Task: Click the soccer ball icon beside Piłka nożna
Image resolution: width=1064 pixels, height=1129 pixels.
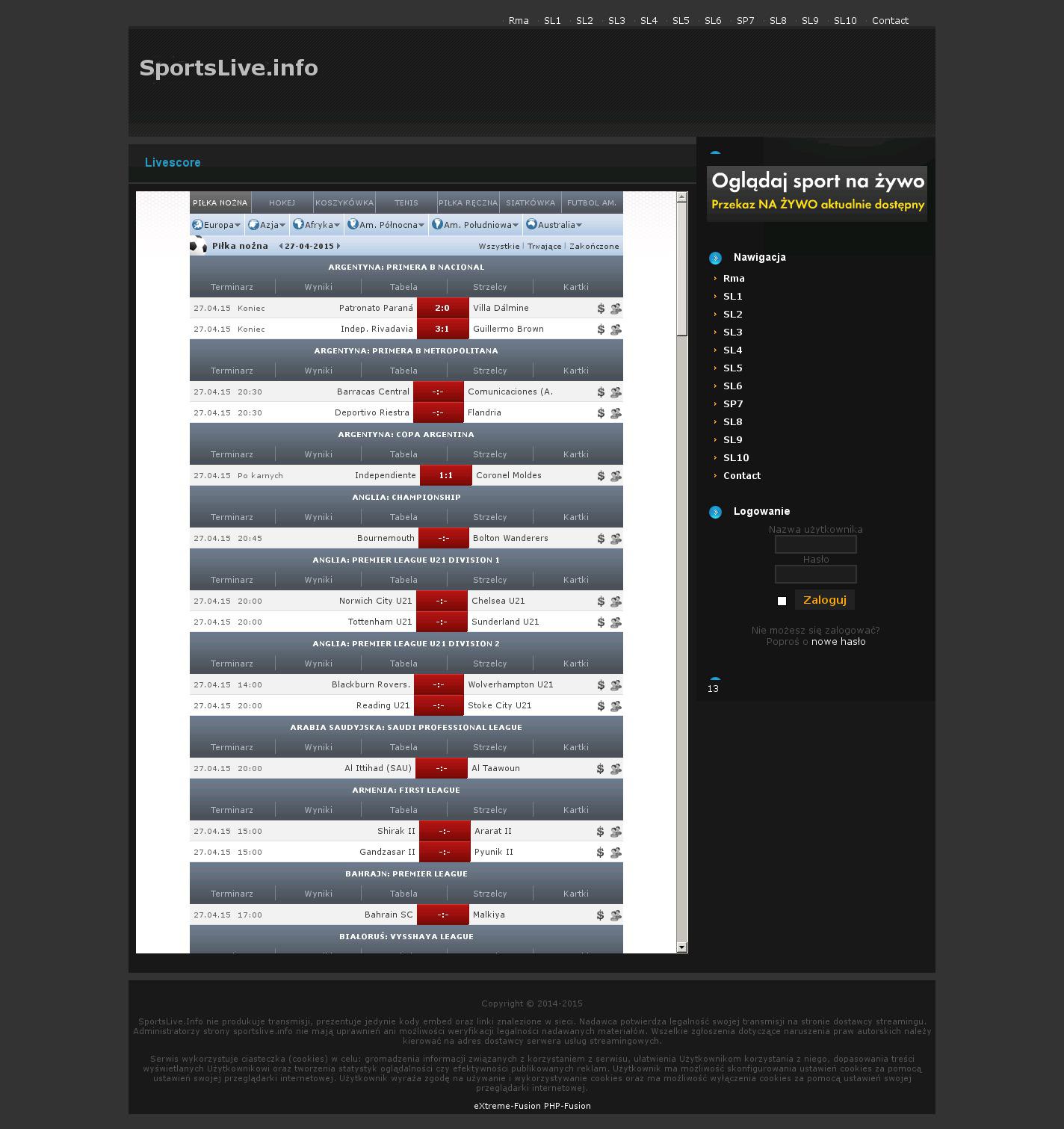Action: 198,246
